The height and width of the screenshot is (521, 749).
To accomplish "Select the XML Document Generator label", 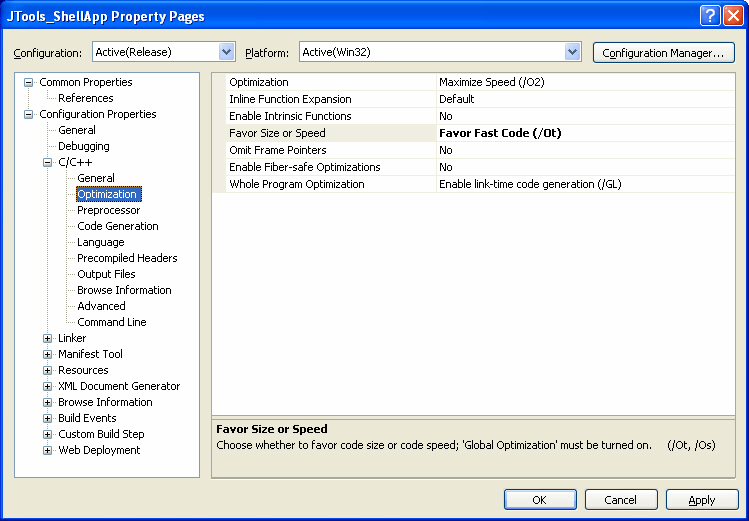I will [119, 386].
